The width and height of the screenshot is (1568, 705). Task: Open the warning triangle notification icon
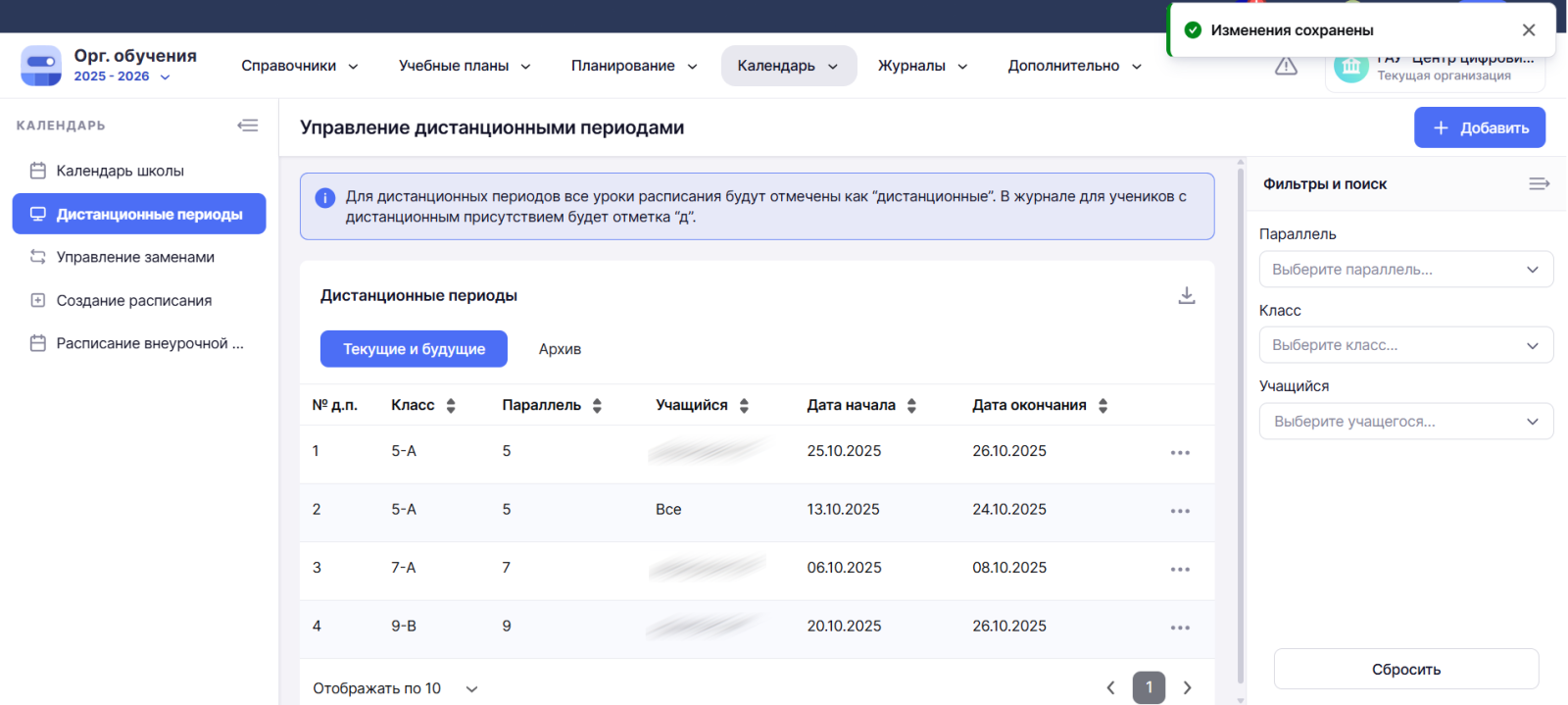pyautogui.click(x=1286, y=66)
